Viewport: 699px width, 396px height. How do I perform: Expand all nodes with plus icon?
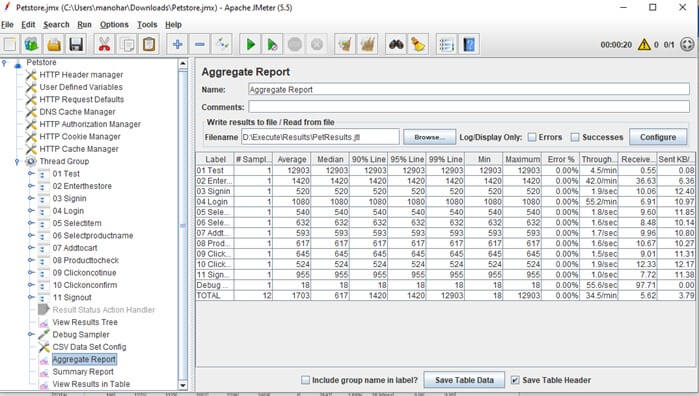click(x=177, y=45)
